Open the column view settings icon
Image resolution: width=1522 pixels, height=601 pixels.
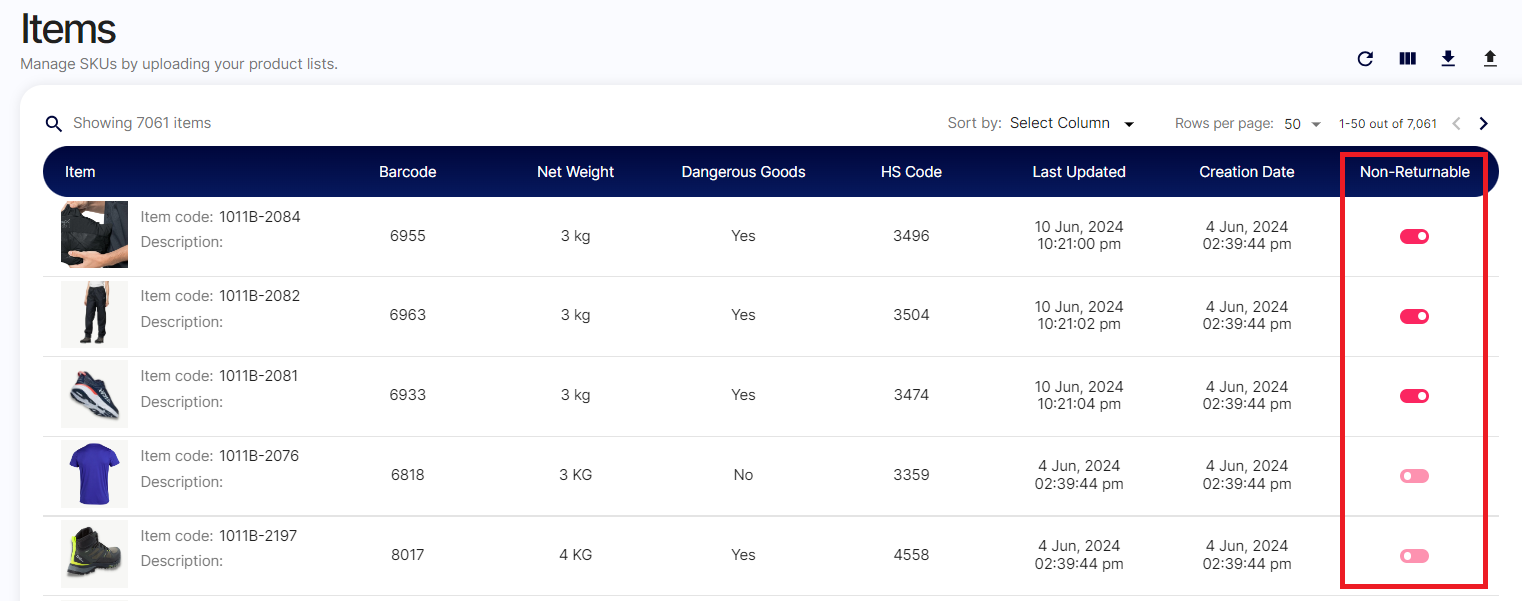[x=1407, y=59]
